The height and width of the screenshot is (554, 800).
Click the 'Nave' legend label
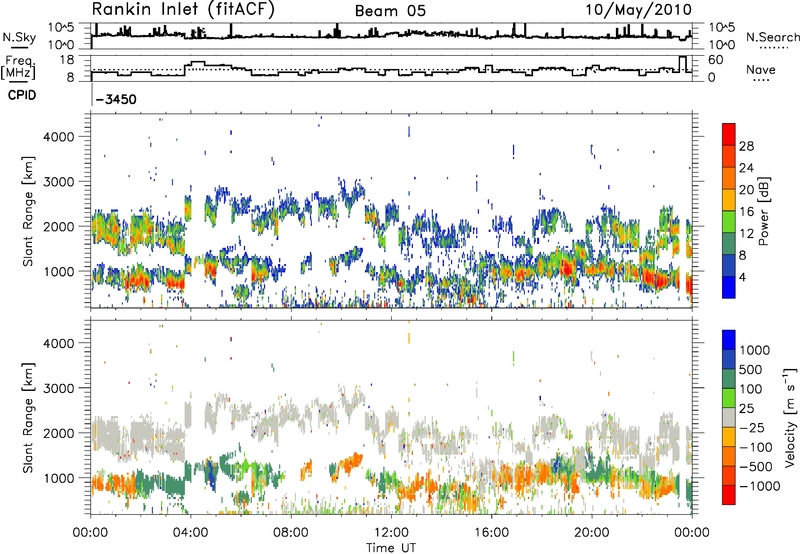click(x=761, y=70)
